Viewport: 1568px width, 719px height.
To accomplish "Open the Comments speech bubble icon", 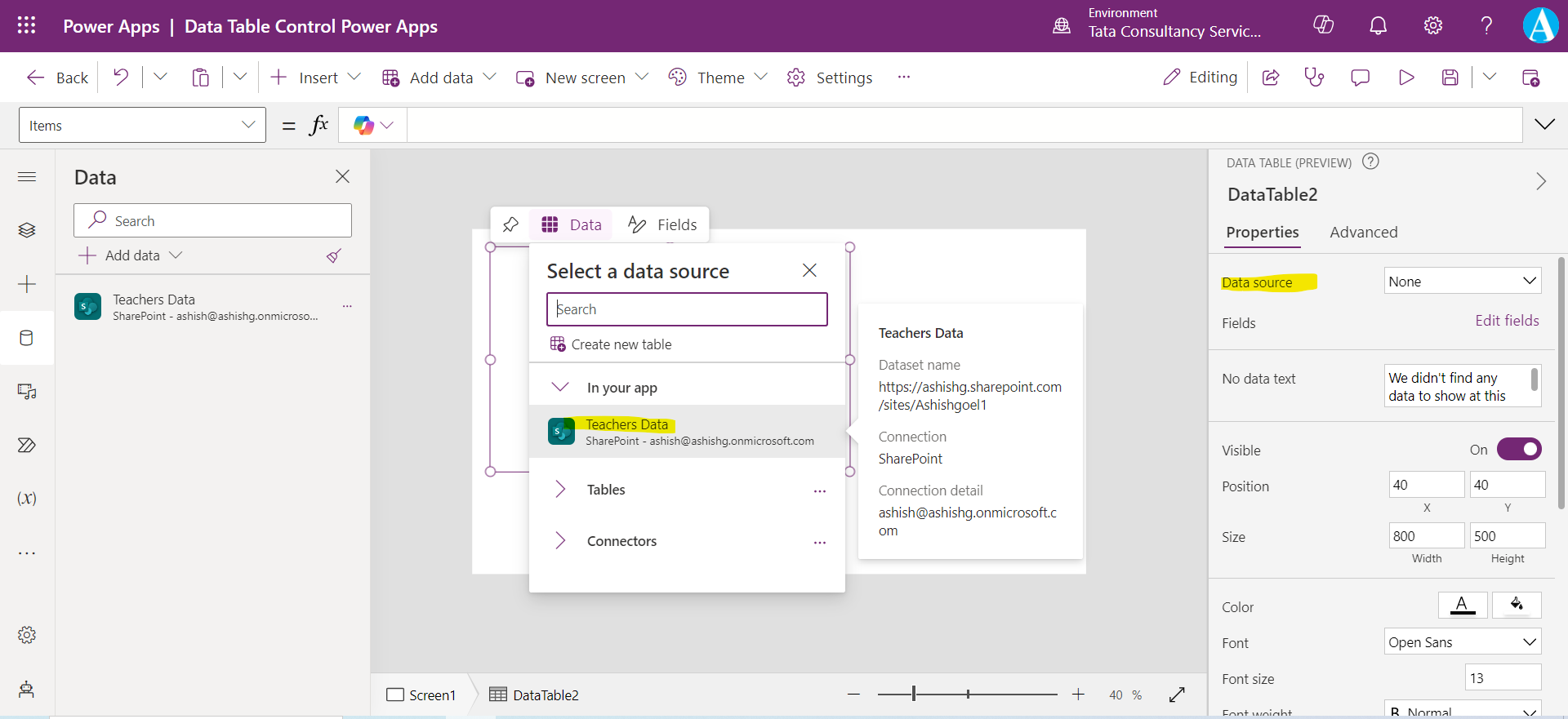I will (x=1360, y=78).
